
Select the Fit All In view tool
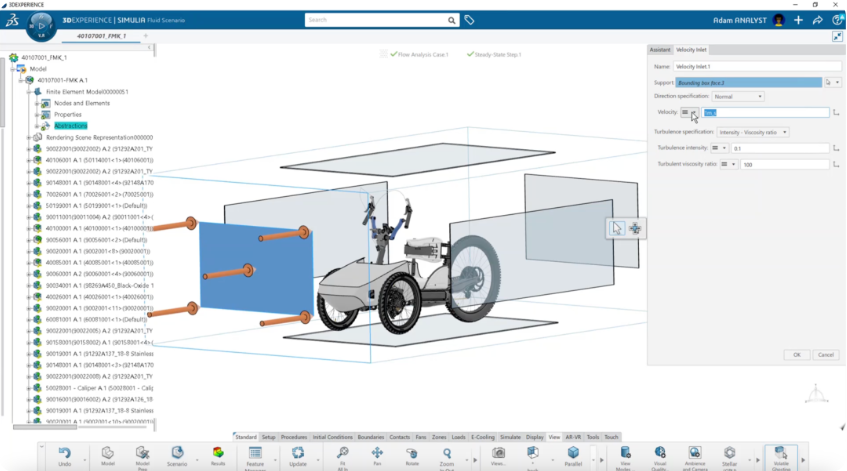pos(342,453)
